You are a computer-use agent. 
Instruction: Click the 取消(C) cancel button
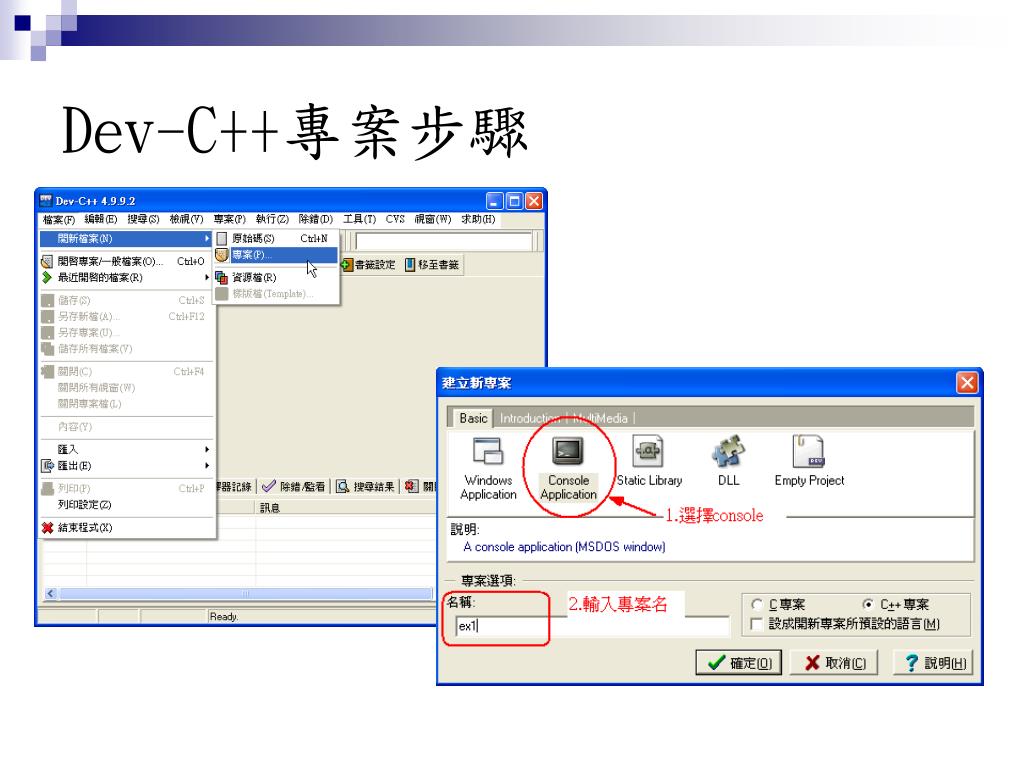point(834,663)
